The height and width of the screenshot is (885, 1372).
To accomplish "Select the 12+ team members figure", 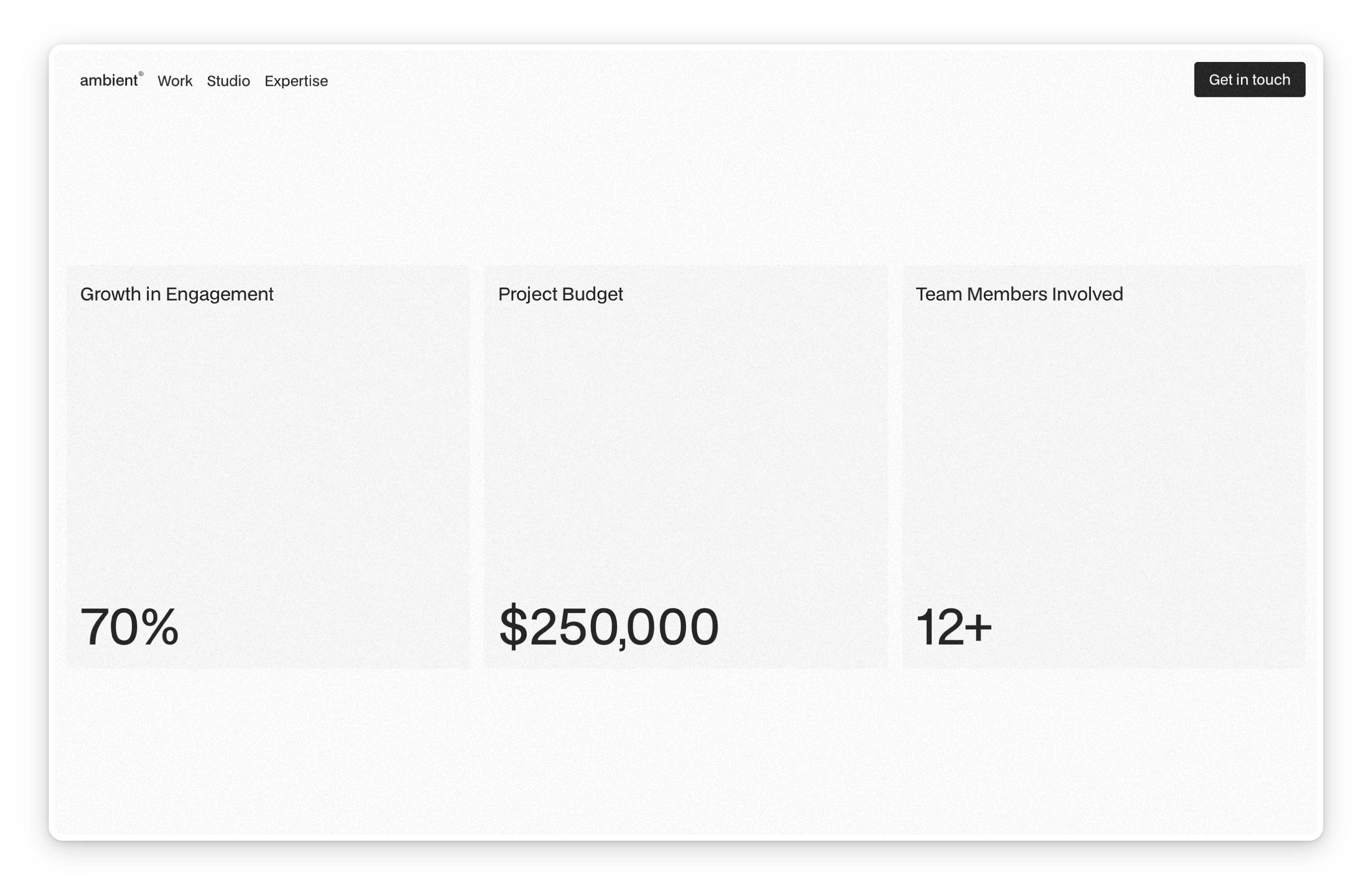I will coord(954,627).
